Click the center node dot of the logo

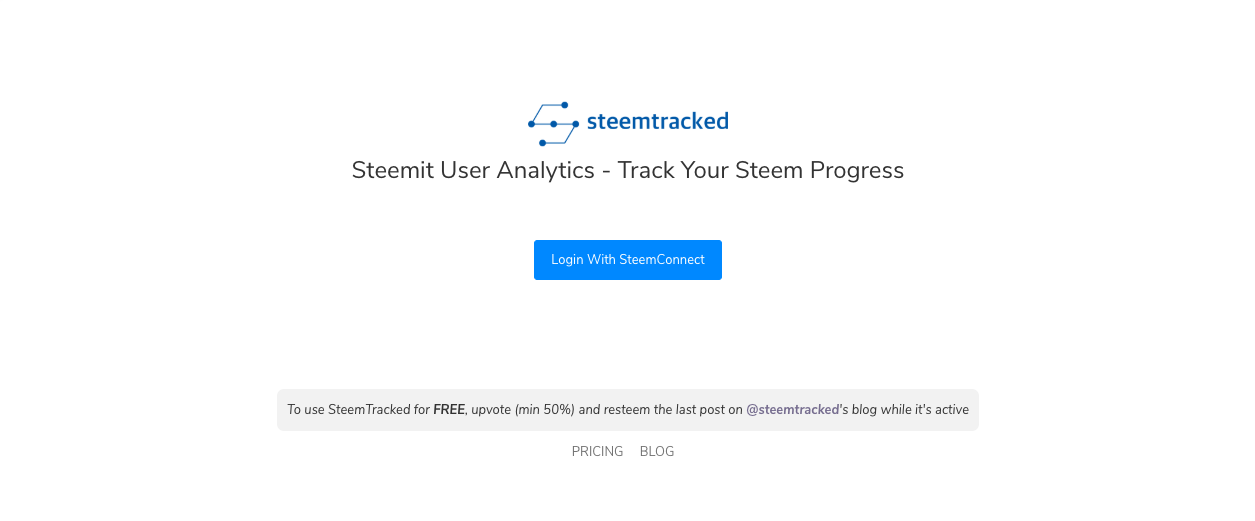pos(554,124)
